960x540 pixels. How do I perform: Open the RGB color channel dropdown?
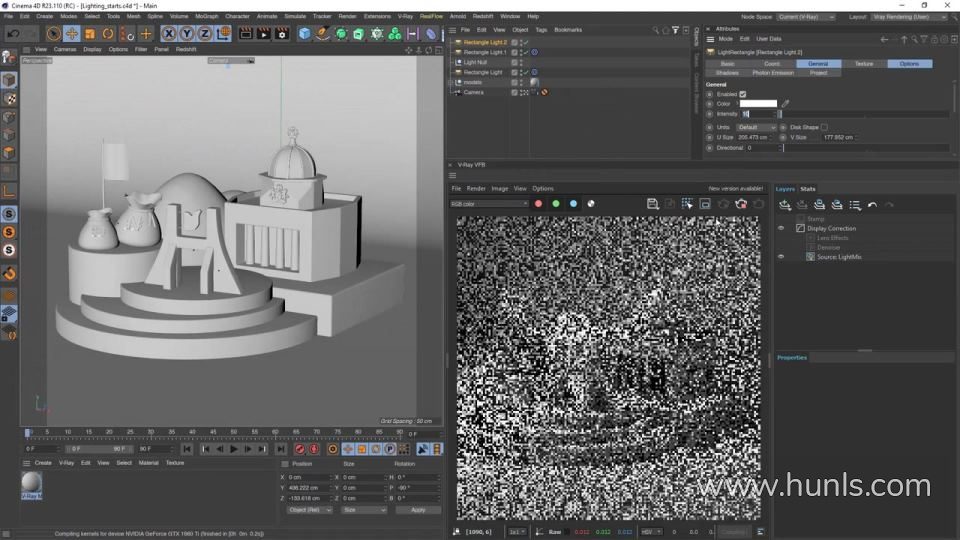coord(489,204)
